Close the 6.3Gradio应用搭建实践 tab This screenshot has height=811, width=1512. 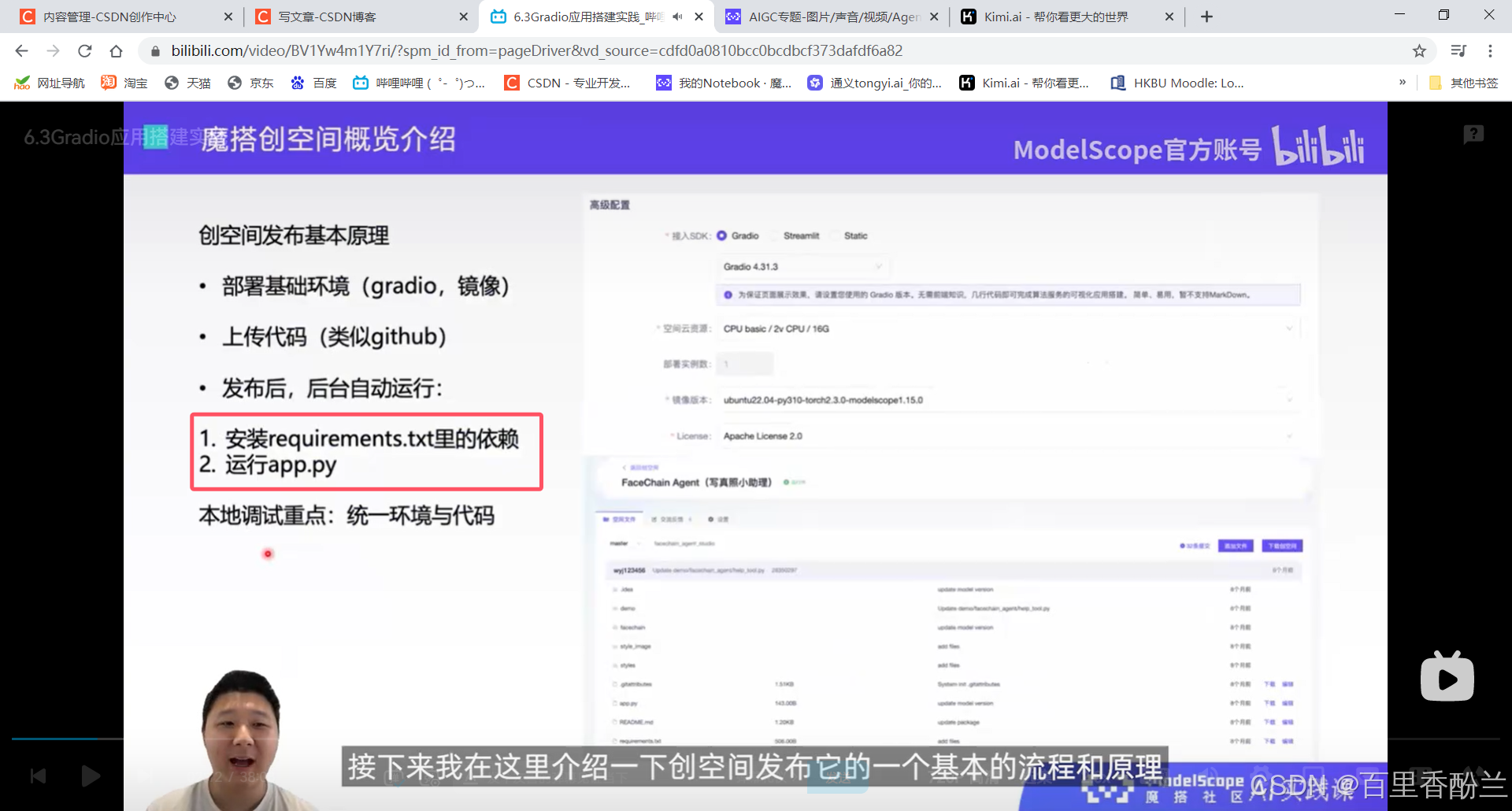[x=699, y=17]
